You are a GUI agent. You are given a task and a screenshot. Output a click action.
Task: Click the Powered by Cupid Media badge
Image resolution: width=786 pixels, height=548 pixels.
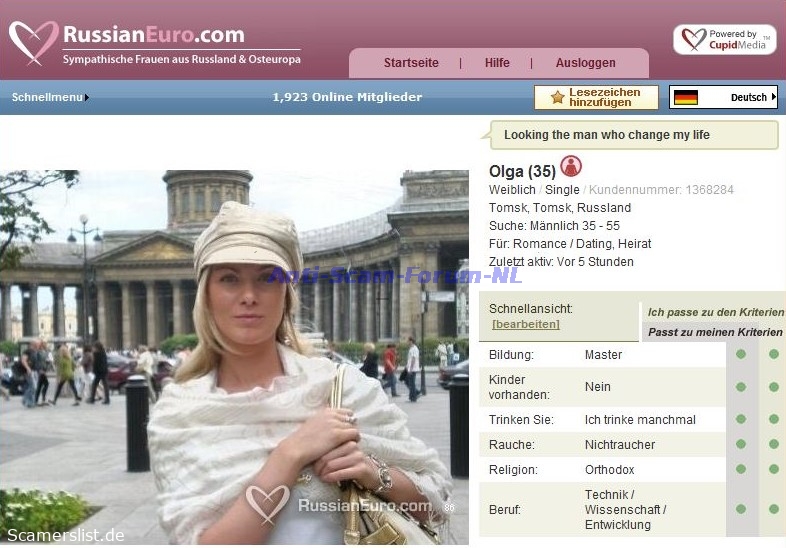(x=724, y=40)
